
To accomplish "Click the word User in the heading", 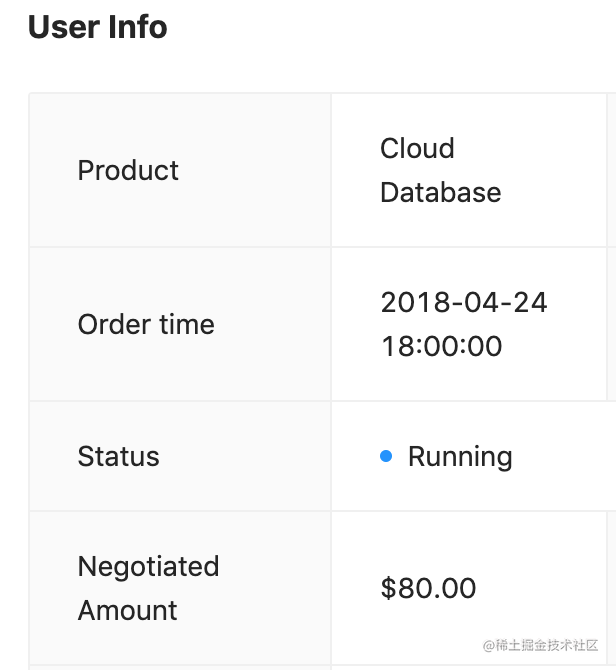I will [x=62, y=27].
